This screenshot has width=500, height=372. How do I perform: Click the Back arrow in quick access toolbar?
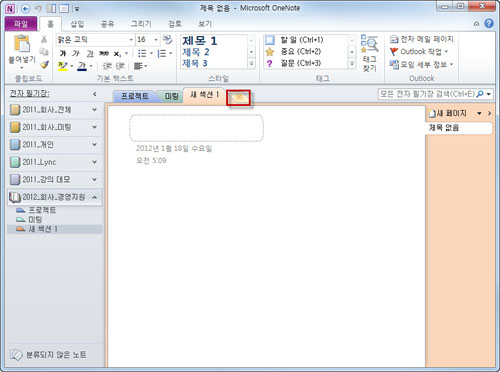(26, 8)
